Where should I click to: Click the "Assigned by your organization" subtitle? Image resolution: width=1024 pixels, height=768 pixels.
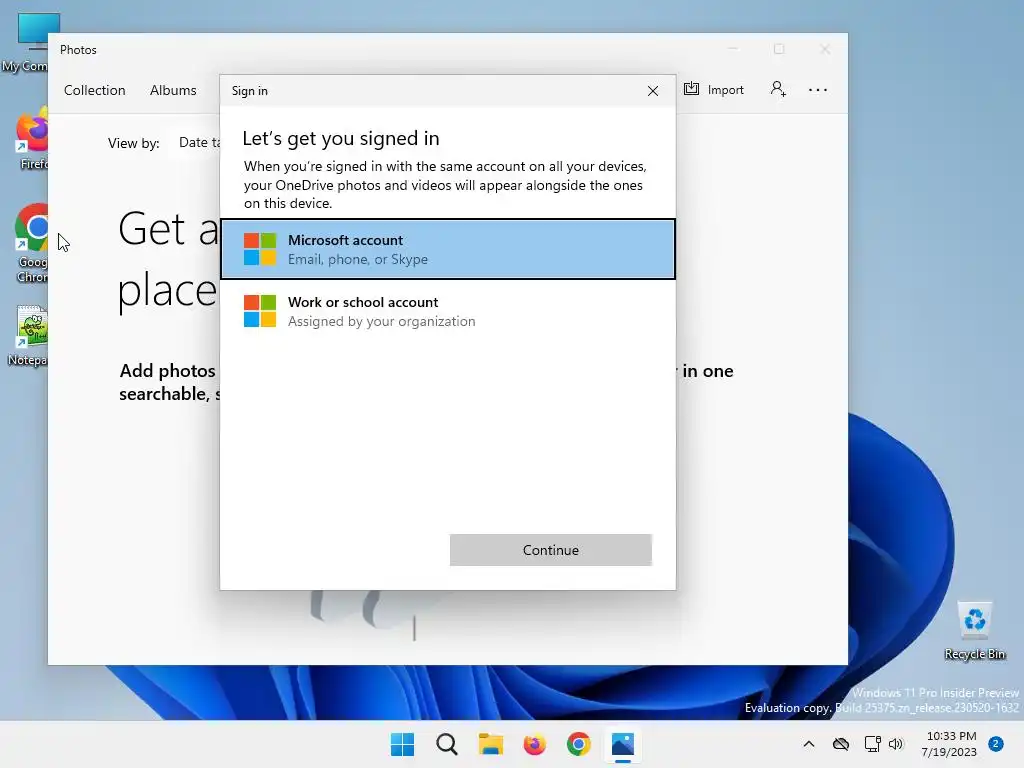coord(381,321)
